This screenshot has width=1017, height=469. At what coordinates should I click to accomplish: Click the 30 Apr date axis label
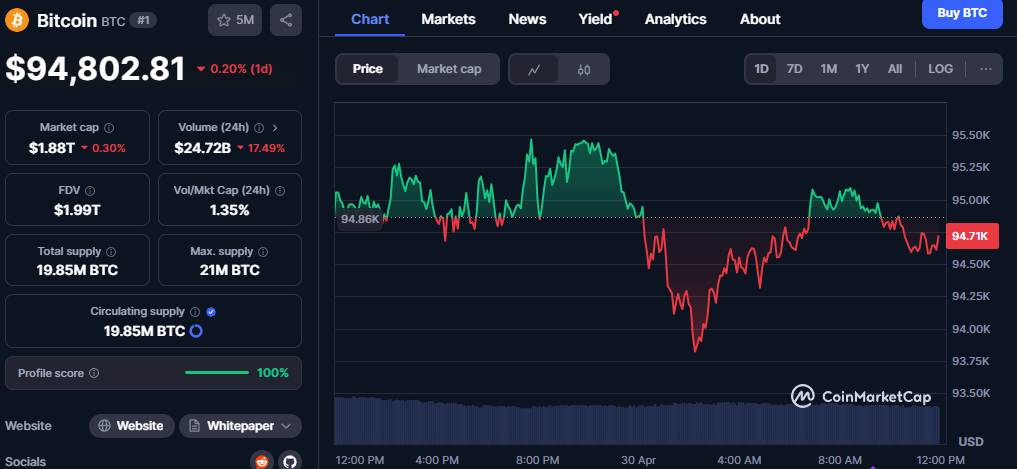[640, 460]
